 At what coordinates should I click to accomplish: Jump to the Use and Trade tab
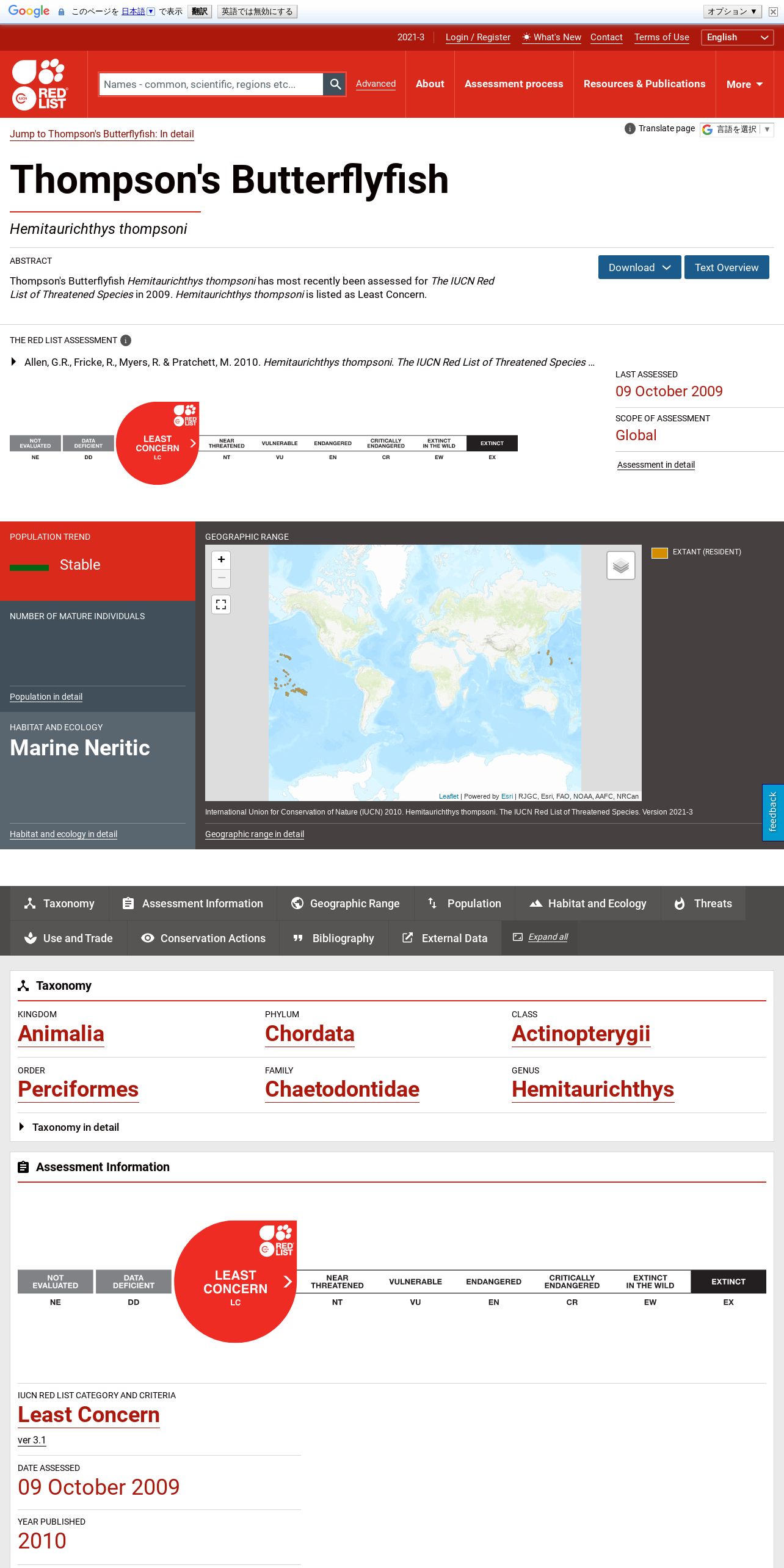point(68,938)
